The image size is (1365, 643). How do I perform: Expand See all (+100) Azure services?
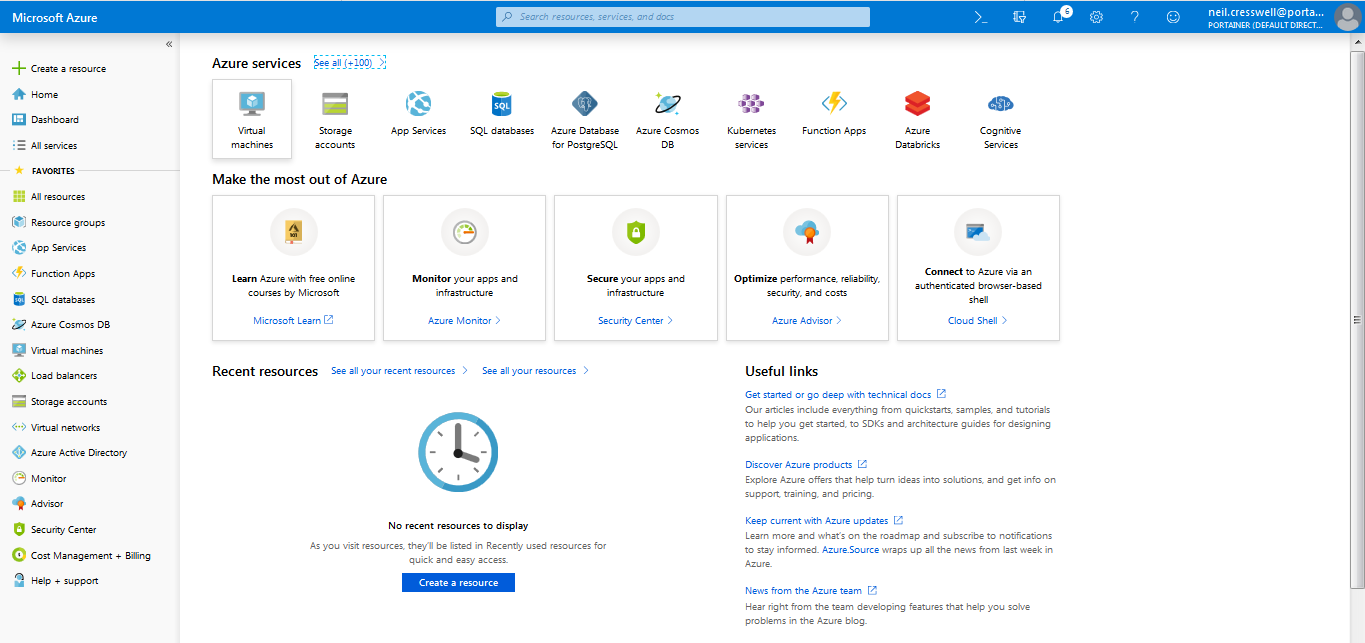[348, 63]
